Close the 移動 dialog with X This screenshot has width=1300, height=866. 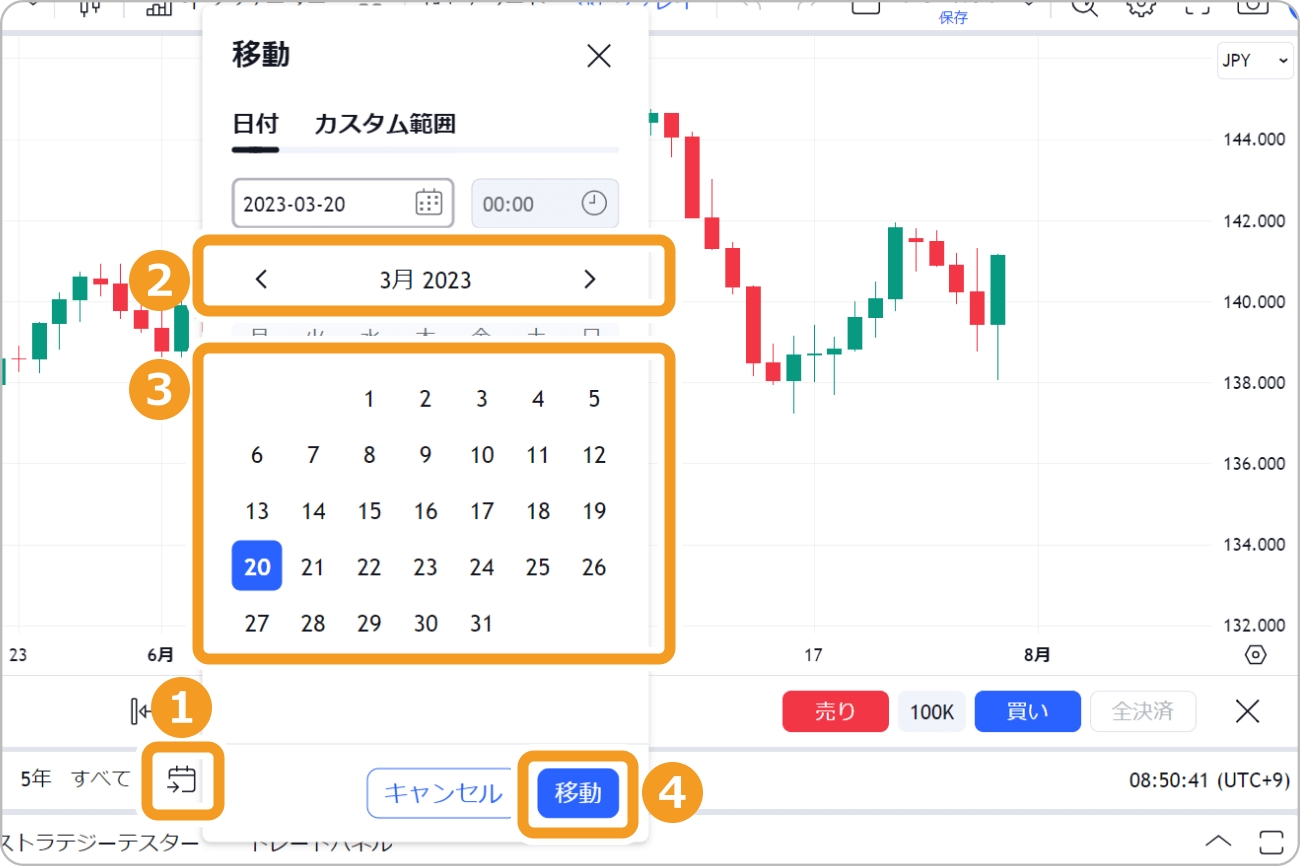point(598,56)
